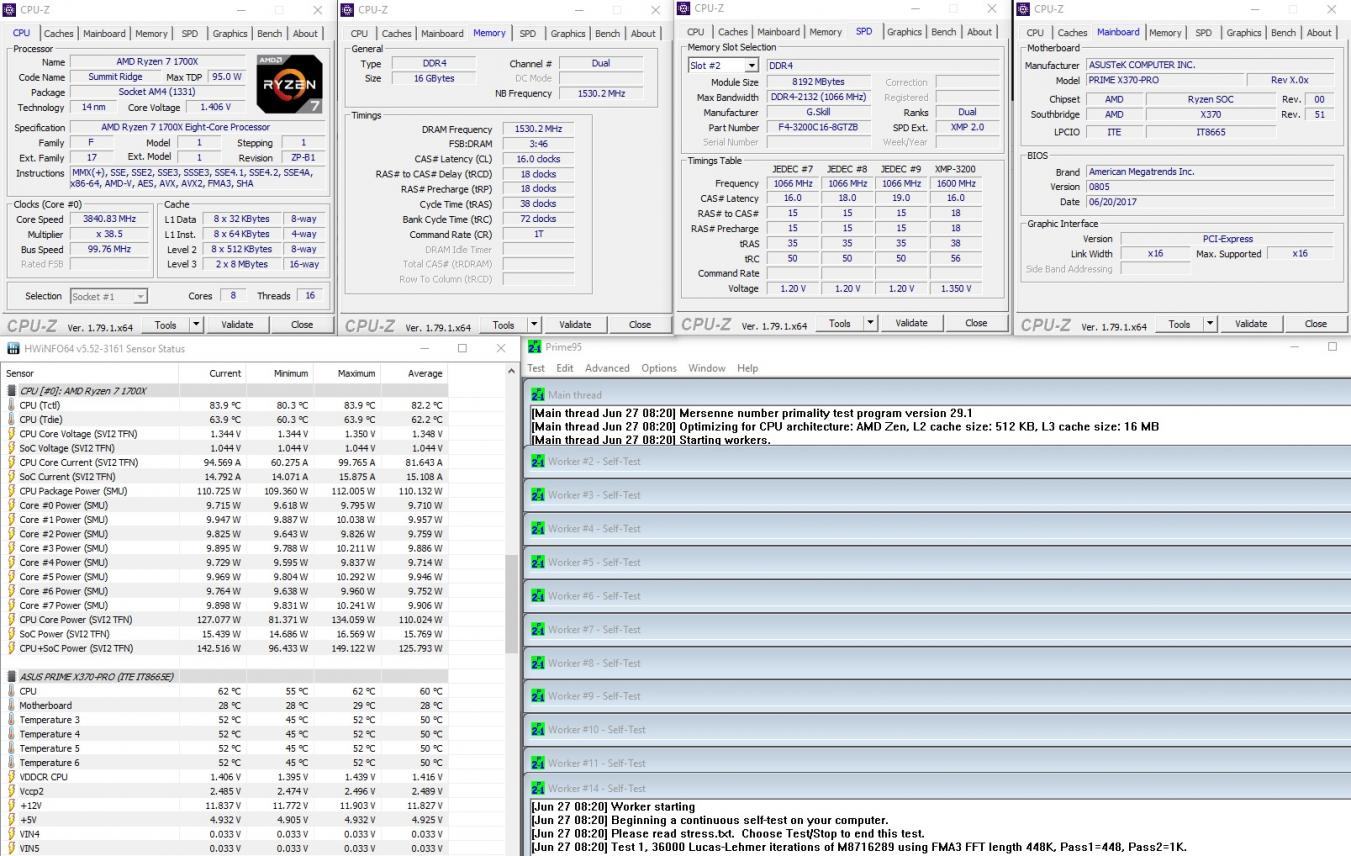Click the CPU (Tctl) thermometer icon in HWiNFO
The image size is (1351, 856).
[x=11, y=405]
